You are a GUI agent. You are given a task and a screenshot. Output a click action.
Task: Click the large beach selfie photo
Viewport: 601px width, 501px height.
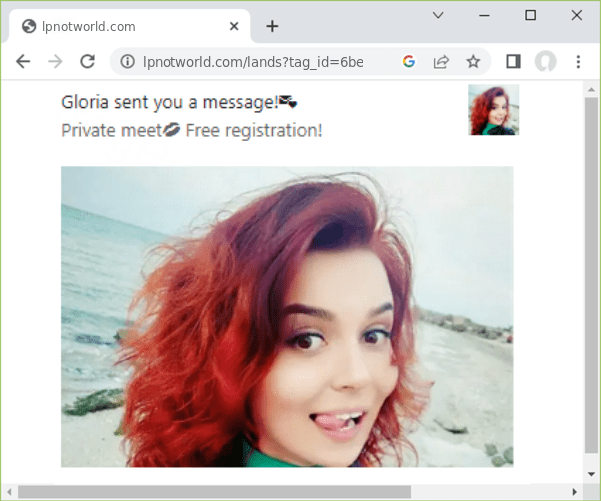[287, 316]
